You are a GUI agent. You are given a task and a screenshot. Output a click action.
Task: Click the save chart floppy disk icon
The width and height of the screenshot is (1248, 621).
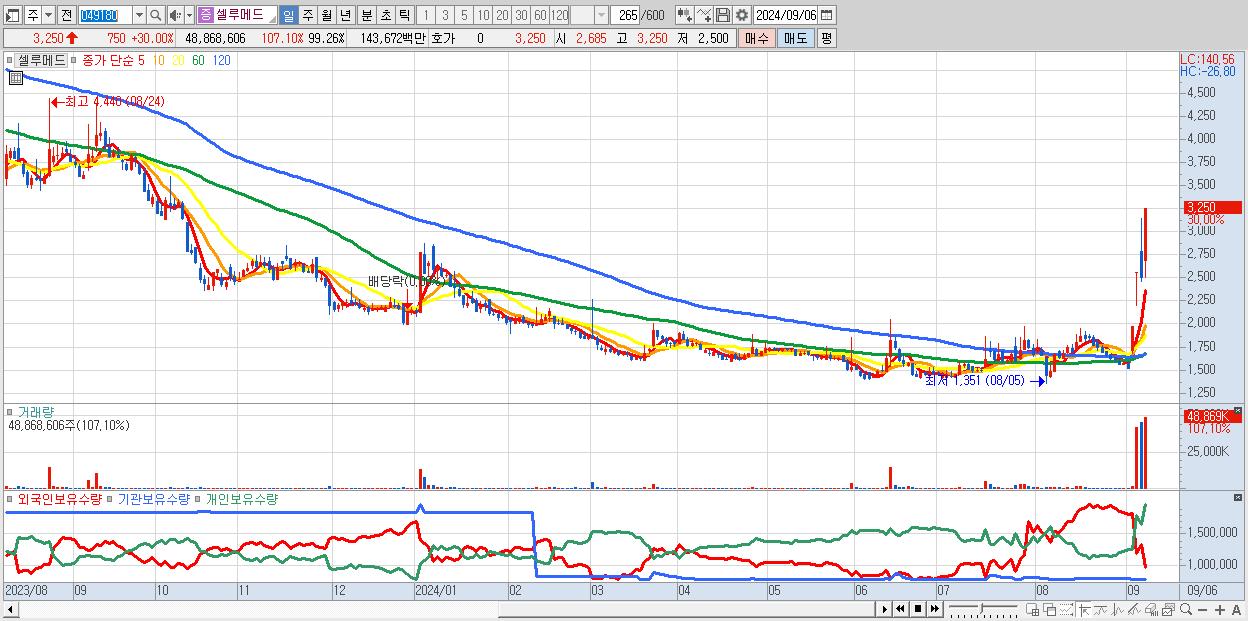click(x=723, y=16)
